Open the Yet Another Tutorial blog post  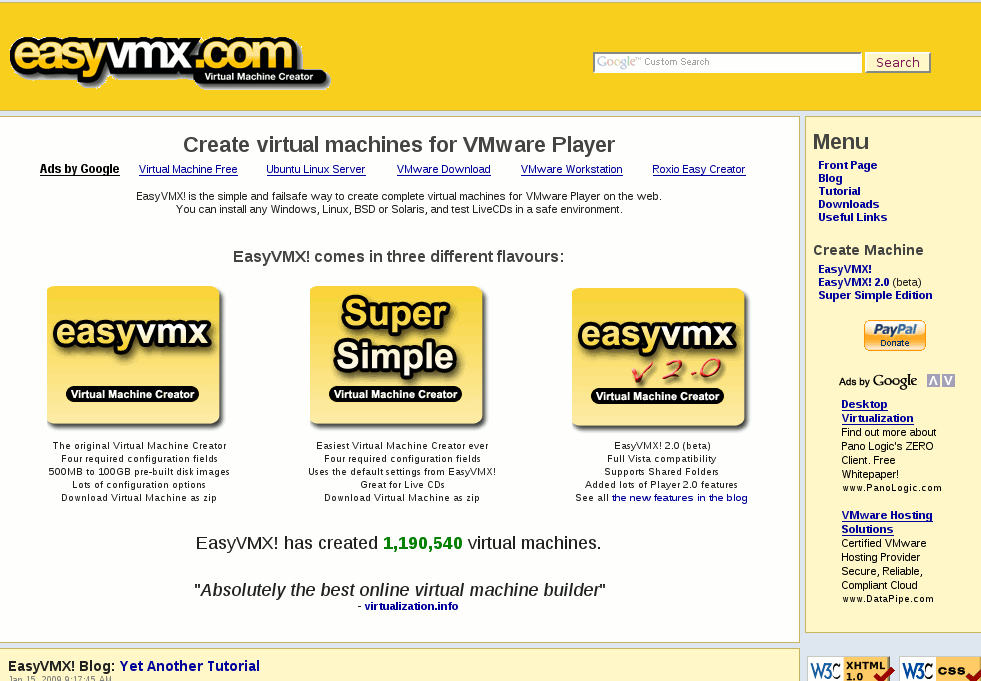189,666
